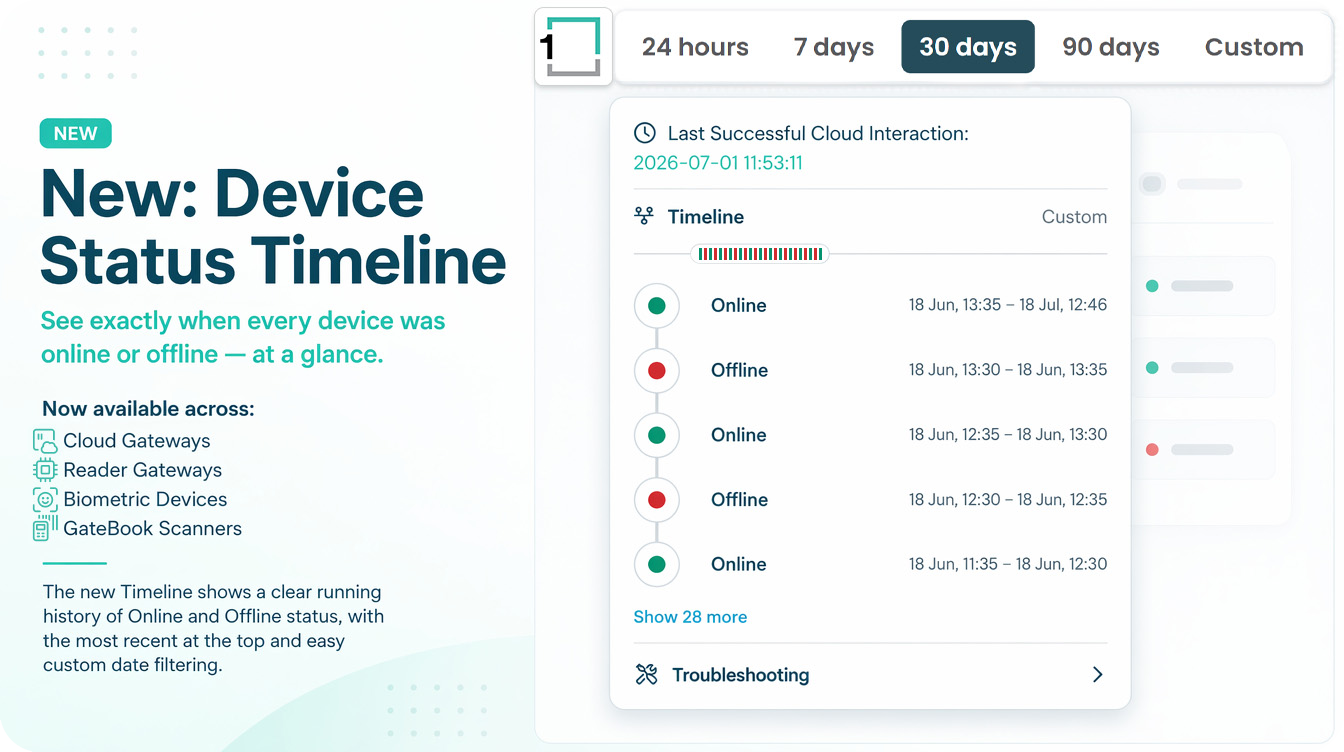1344x752 pixels.
Task: Click red dot for Offline 18 Jun 13:30
Action: 657,371
